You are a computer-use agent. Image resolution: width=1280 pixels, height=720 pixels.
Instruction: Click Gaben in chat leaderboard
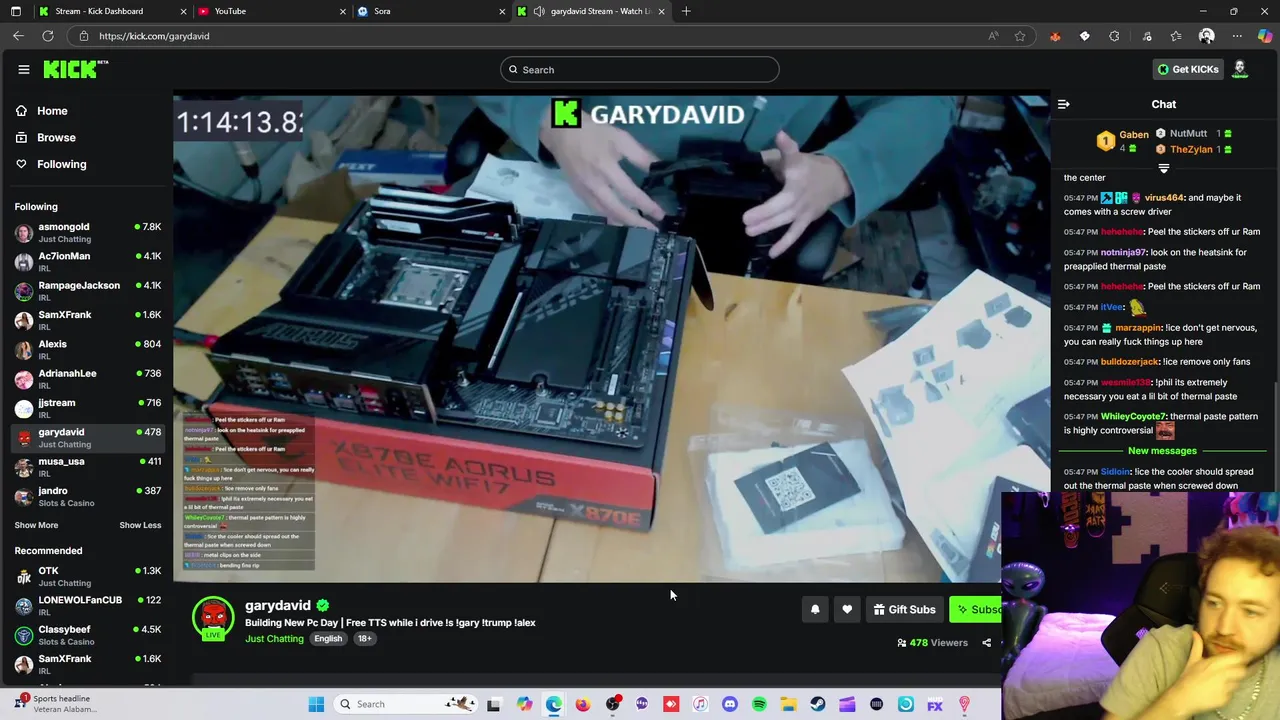(x=1133, y=134)
